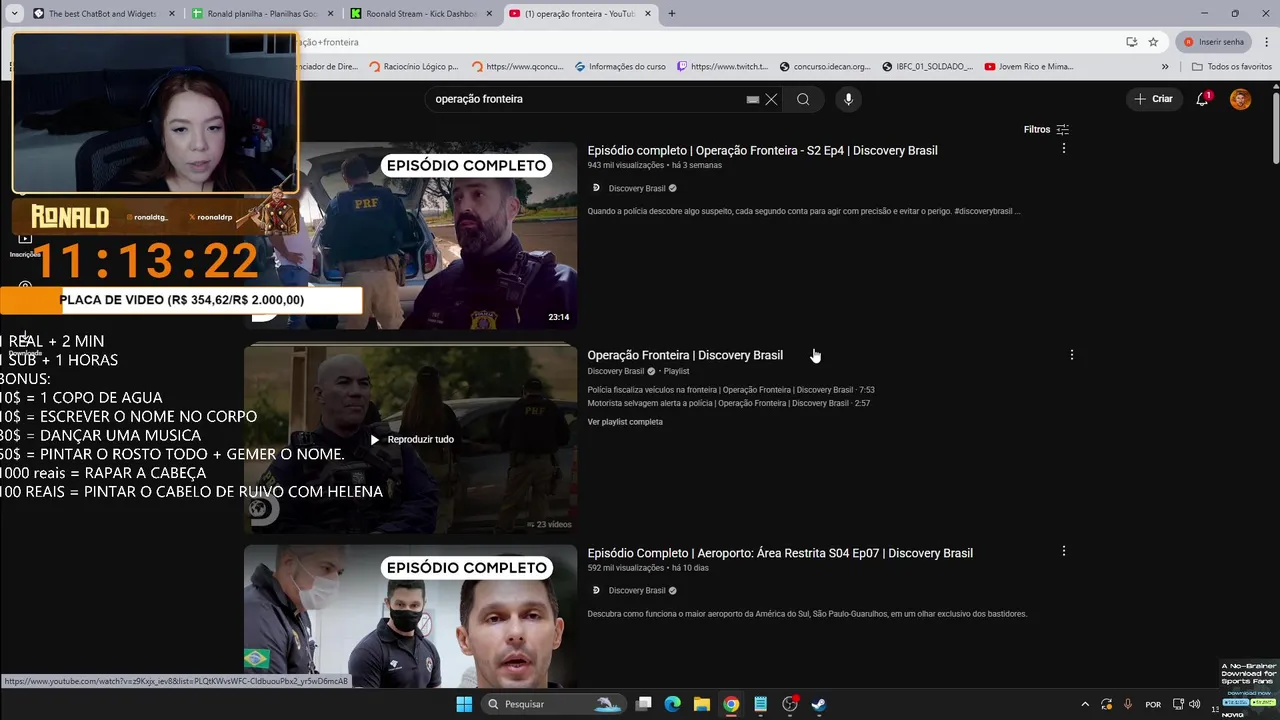The image size is (1280, 720).
Task: Clear the YouTube search text
Action: [771, 100]
